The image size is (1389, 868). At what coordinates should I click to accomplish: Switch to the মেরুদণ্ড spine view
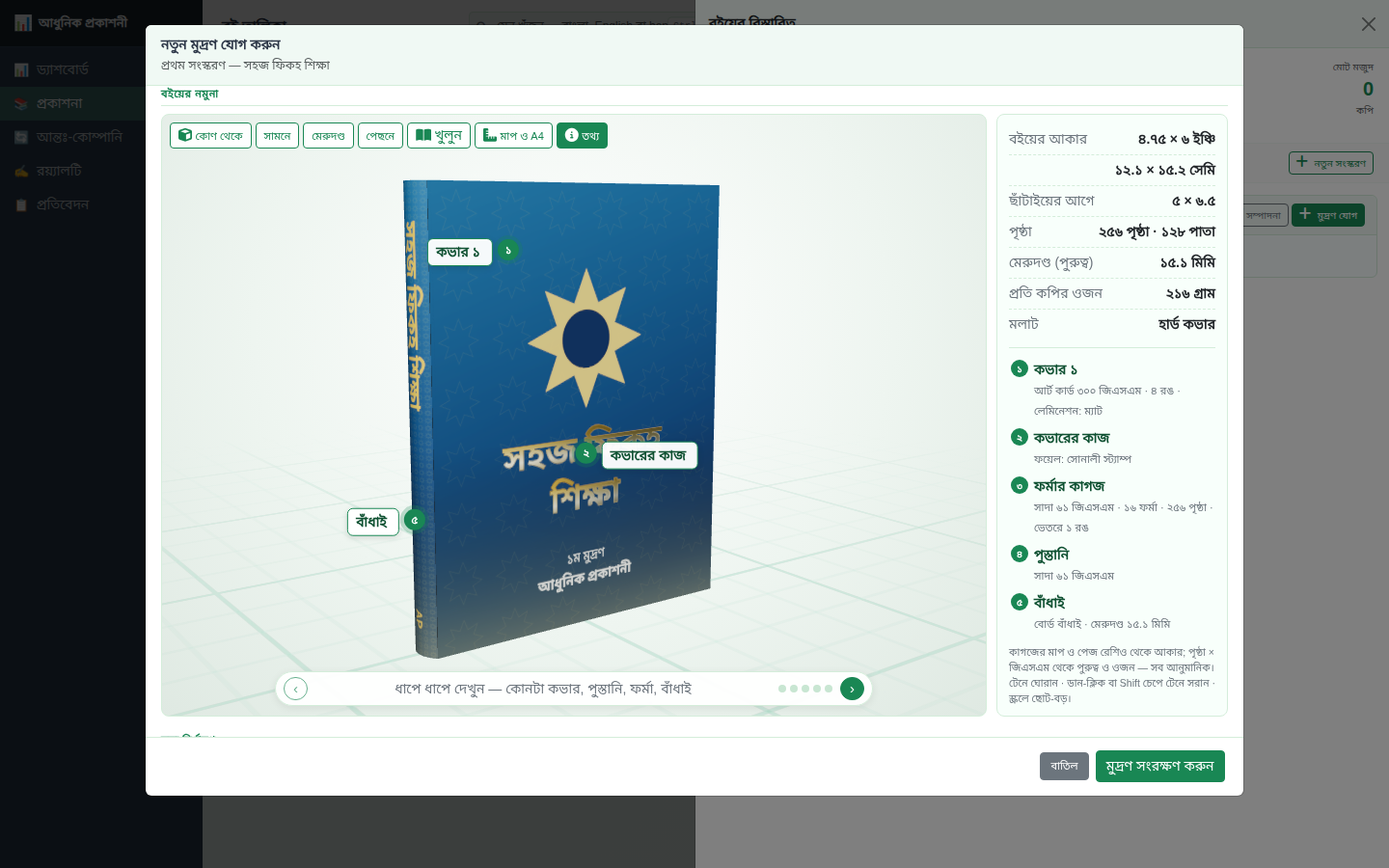click(328, 136)
